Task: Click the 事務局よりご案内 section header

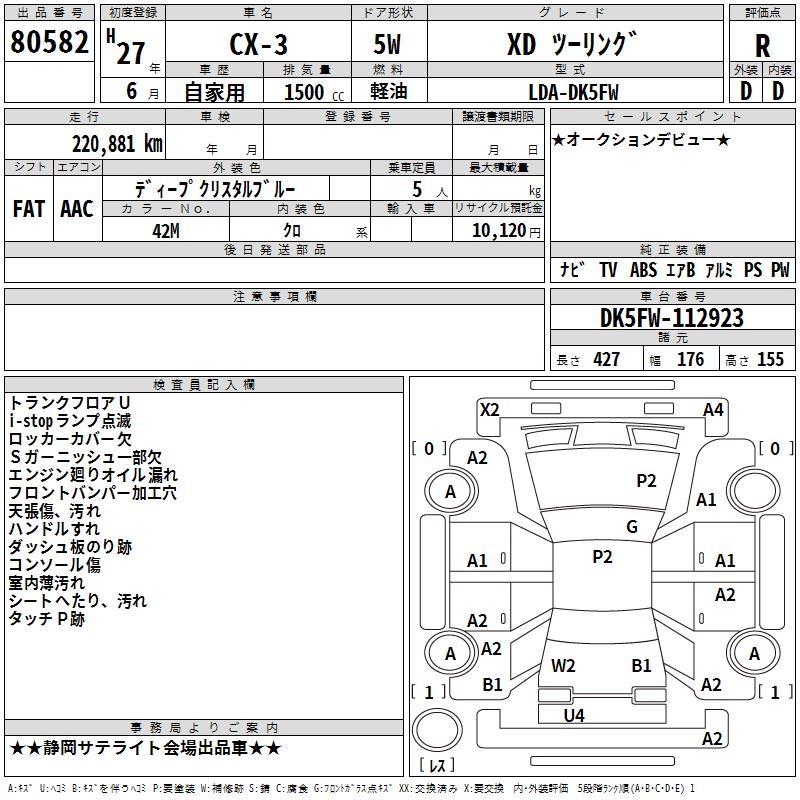Action: [x=204, y=728]
